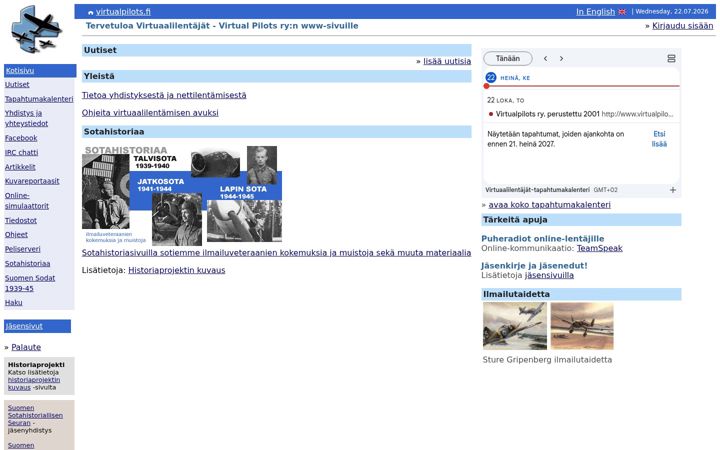Viewport: 720px width, 450px height.
Task: Switch language with In English link
Action: coord(595,12)
